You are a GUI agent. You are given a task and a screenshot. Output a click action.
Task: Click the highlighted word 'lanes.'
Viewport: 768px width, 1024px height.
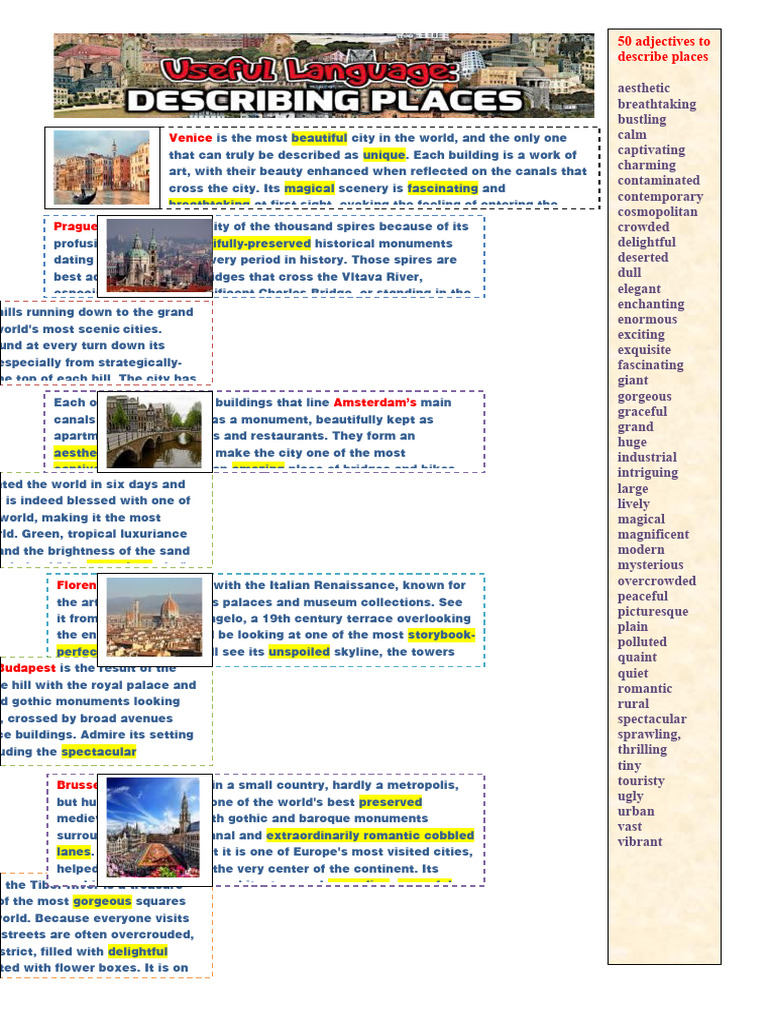click(75, 852)
